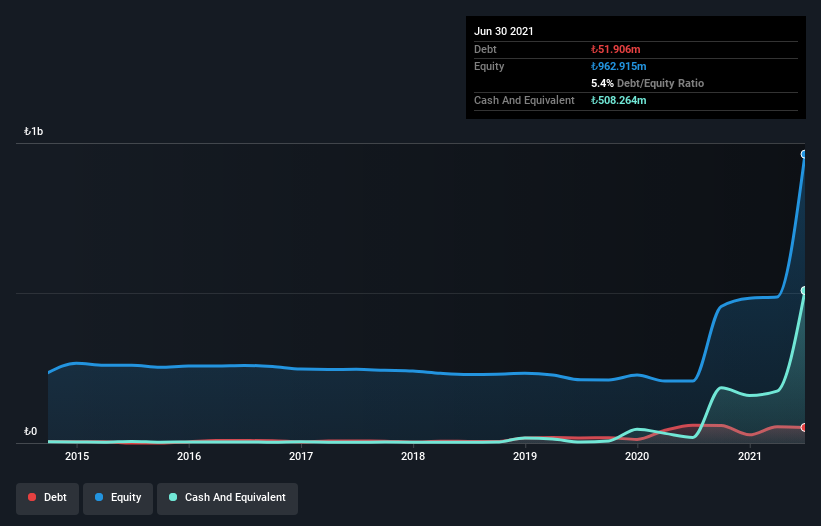Viewport: 821px width, 526px height.
Task: Click the Debt label in tooltip
Action: tap(485, 49)
